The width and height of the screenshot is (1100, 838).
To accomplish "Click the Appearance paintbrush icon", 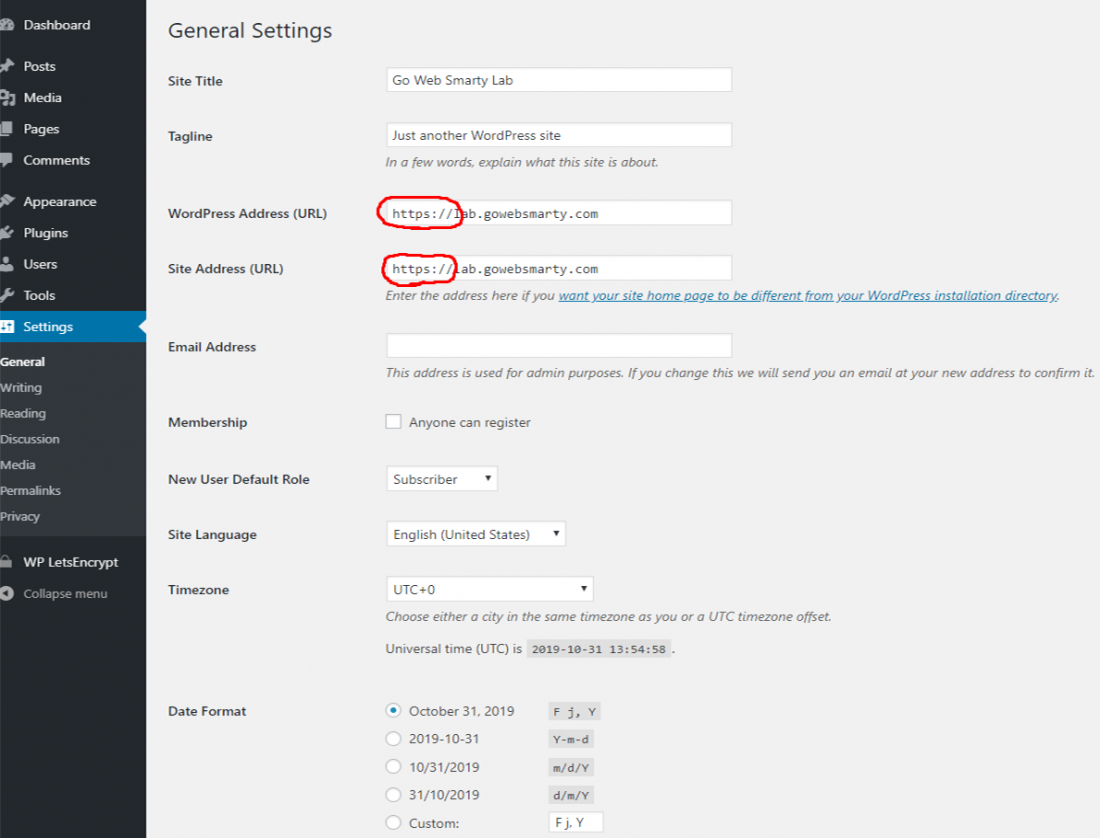I will [6, 201].
